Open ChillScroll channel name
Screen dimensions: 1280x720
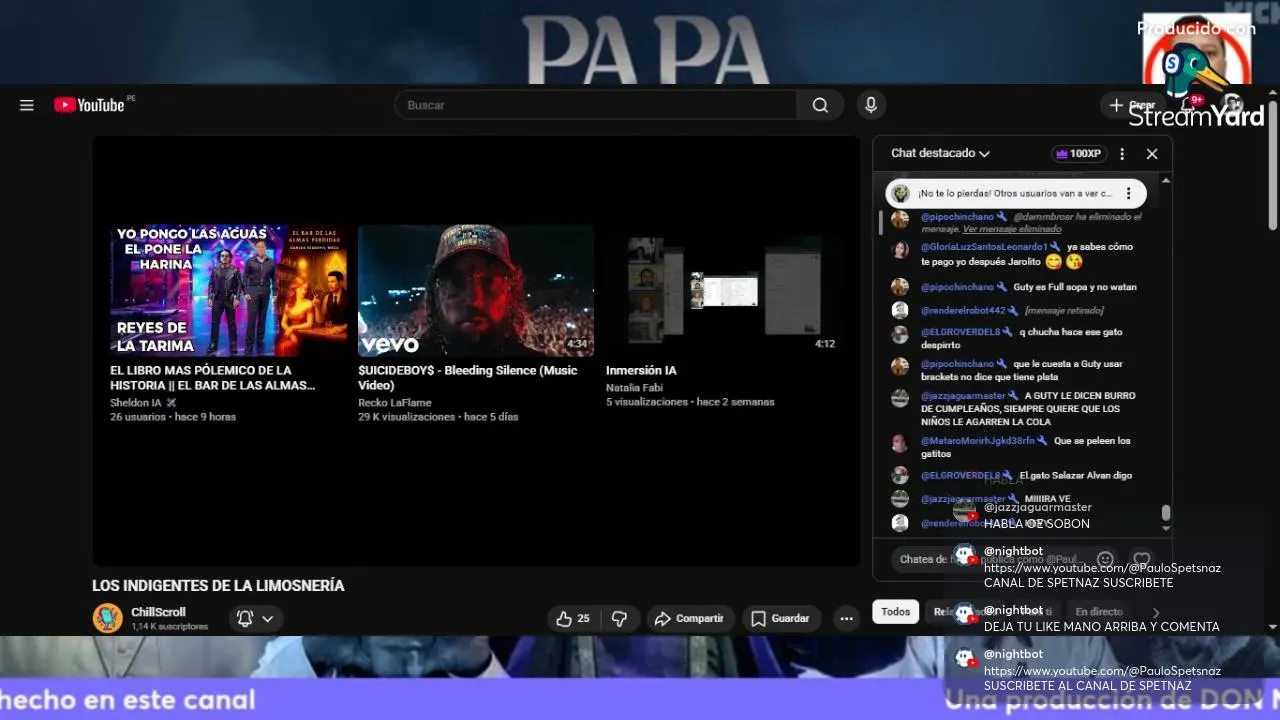(x=158, y=612)
